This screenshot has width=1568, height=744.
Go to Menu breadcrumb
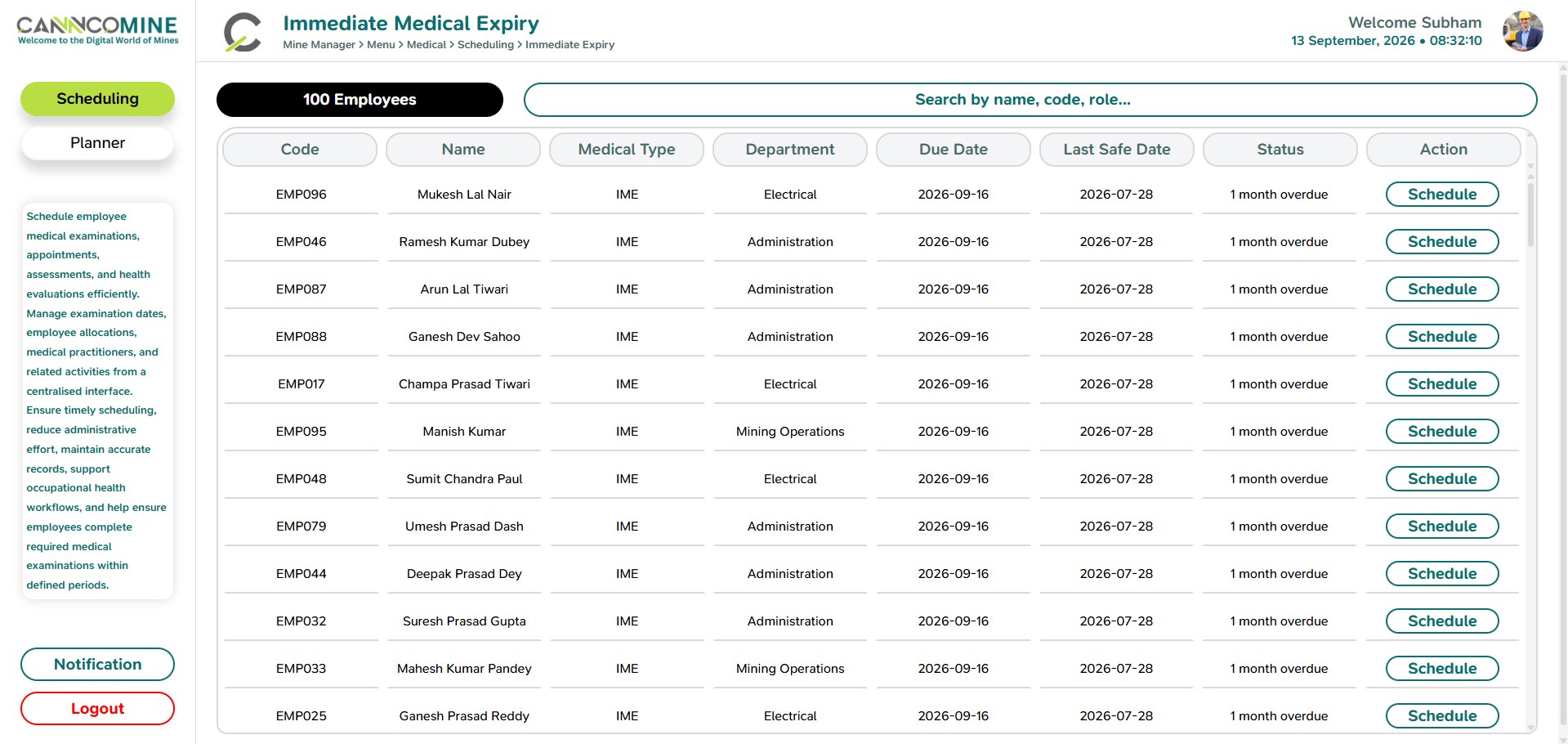381,45
